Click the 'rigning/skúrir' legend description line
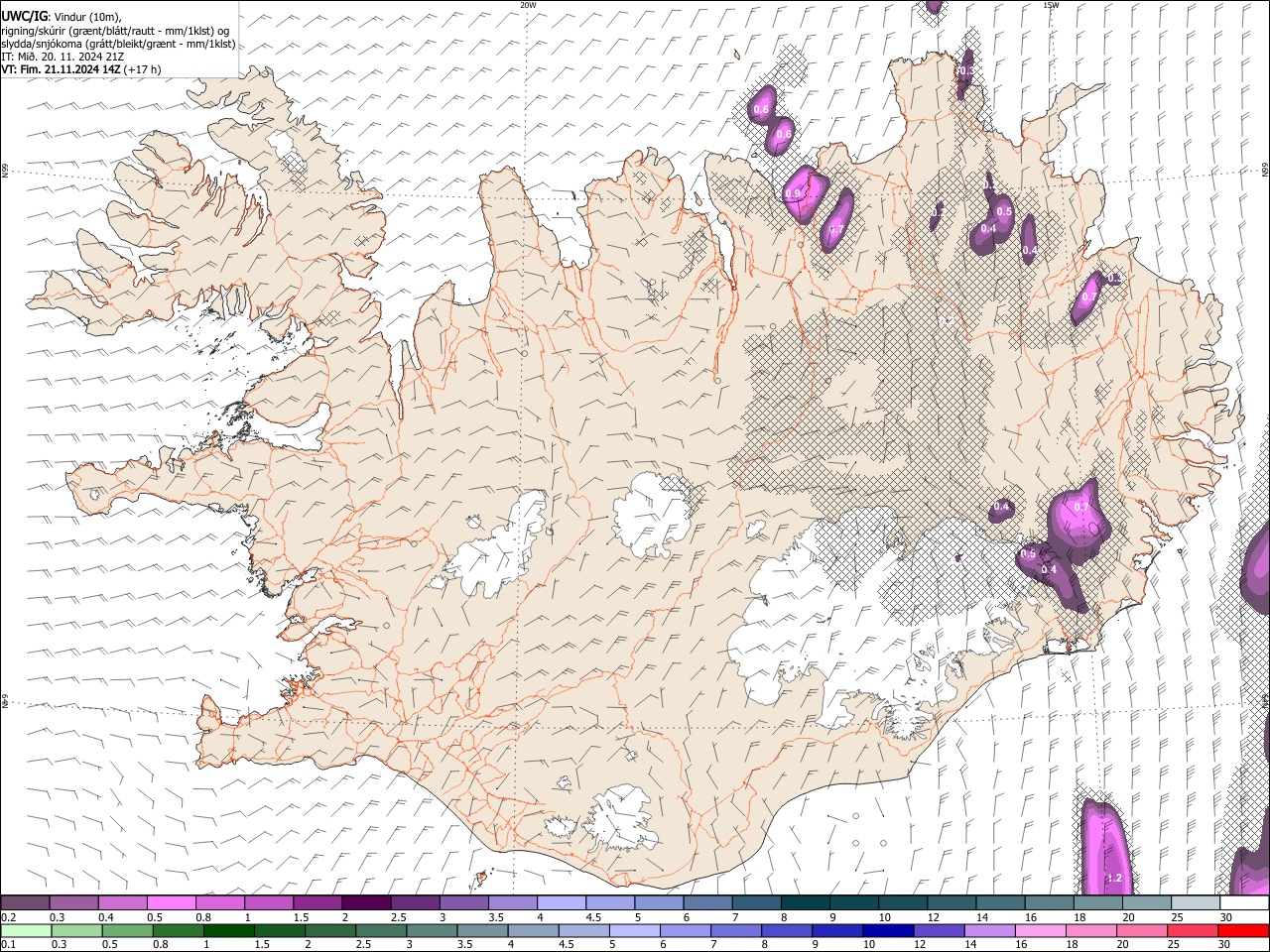 coord(115,31)
